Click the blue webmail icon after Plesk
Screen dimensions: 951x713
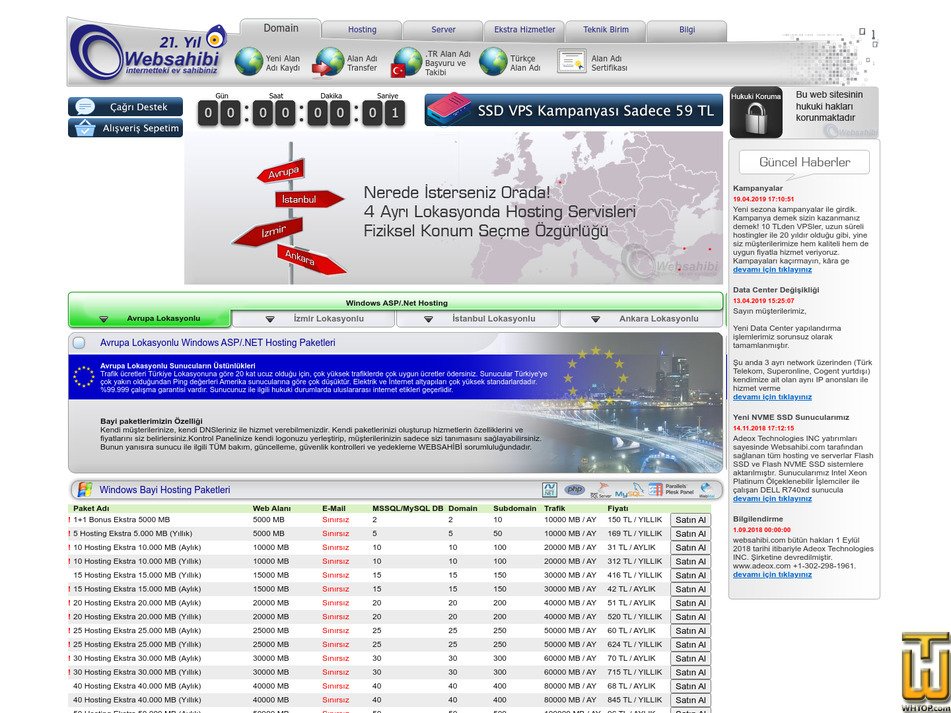(x=707, y=490)
